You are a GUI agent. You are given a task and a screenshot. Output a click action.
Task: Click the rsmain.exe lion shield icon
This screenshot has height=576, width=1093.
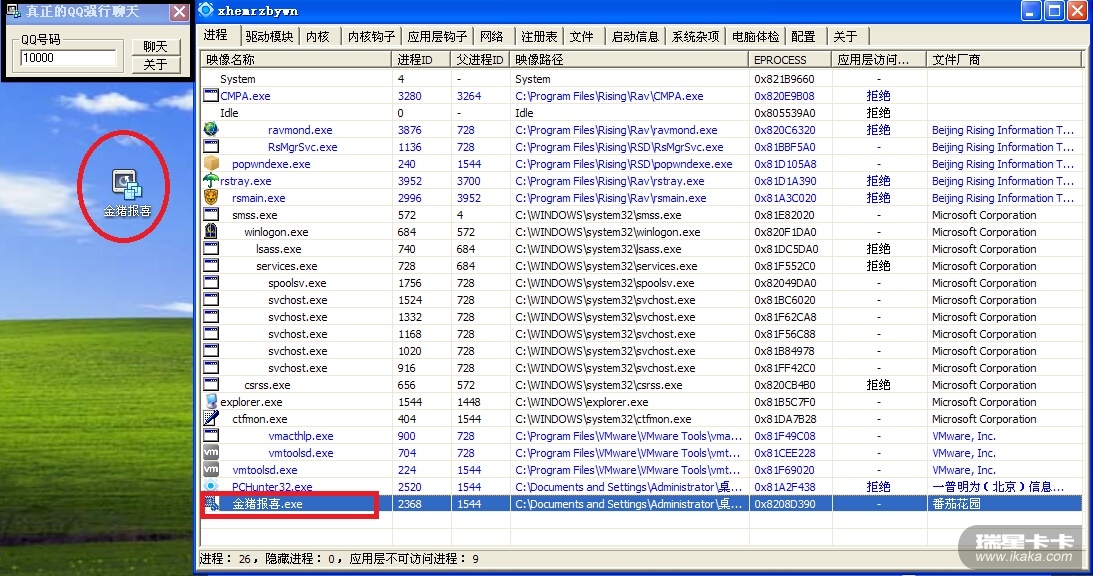211,197
